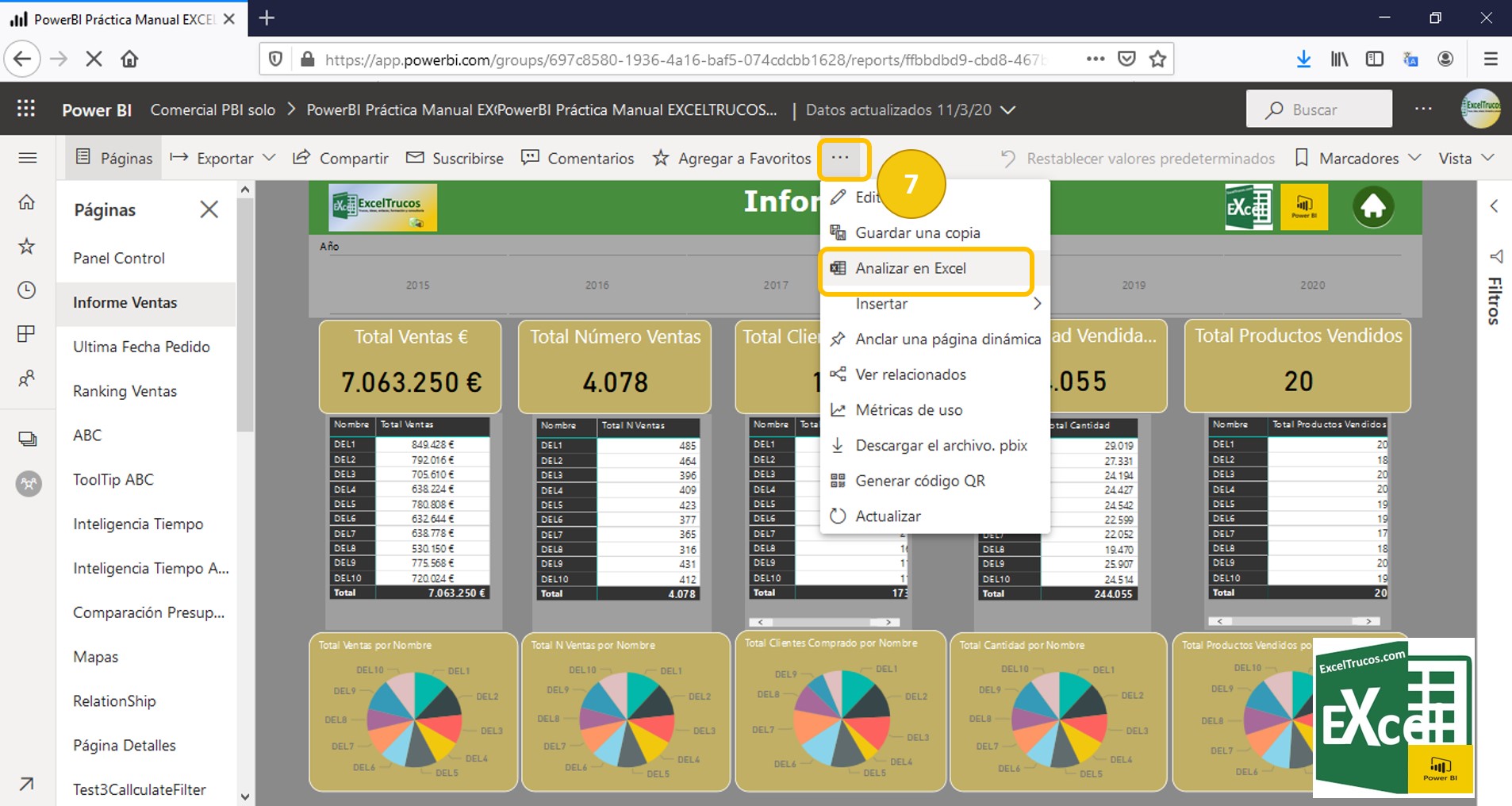Open the Home icon in the left sidebar
1512x806 pixels.
pyautogui.click(x=27, y=201)
